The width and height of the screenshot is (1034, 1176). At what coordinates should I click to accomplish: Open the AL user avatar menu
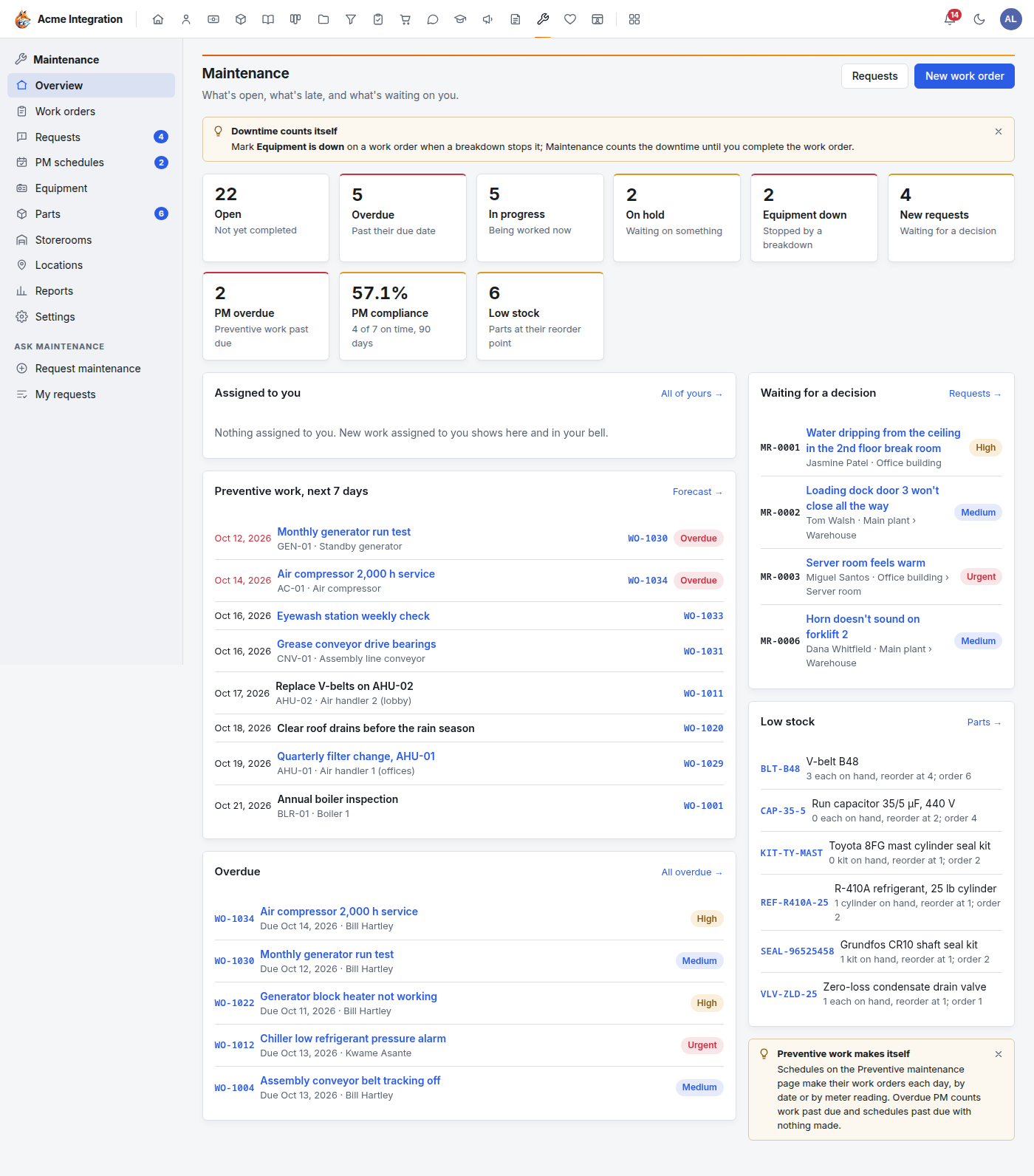(x=1010, y=19)
